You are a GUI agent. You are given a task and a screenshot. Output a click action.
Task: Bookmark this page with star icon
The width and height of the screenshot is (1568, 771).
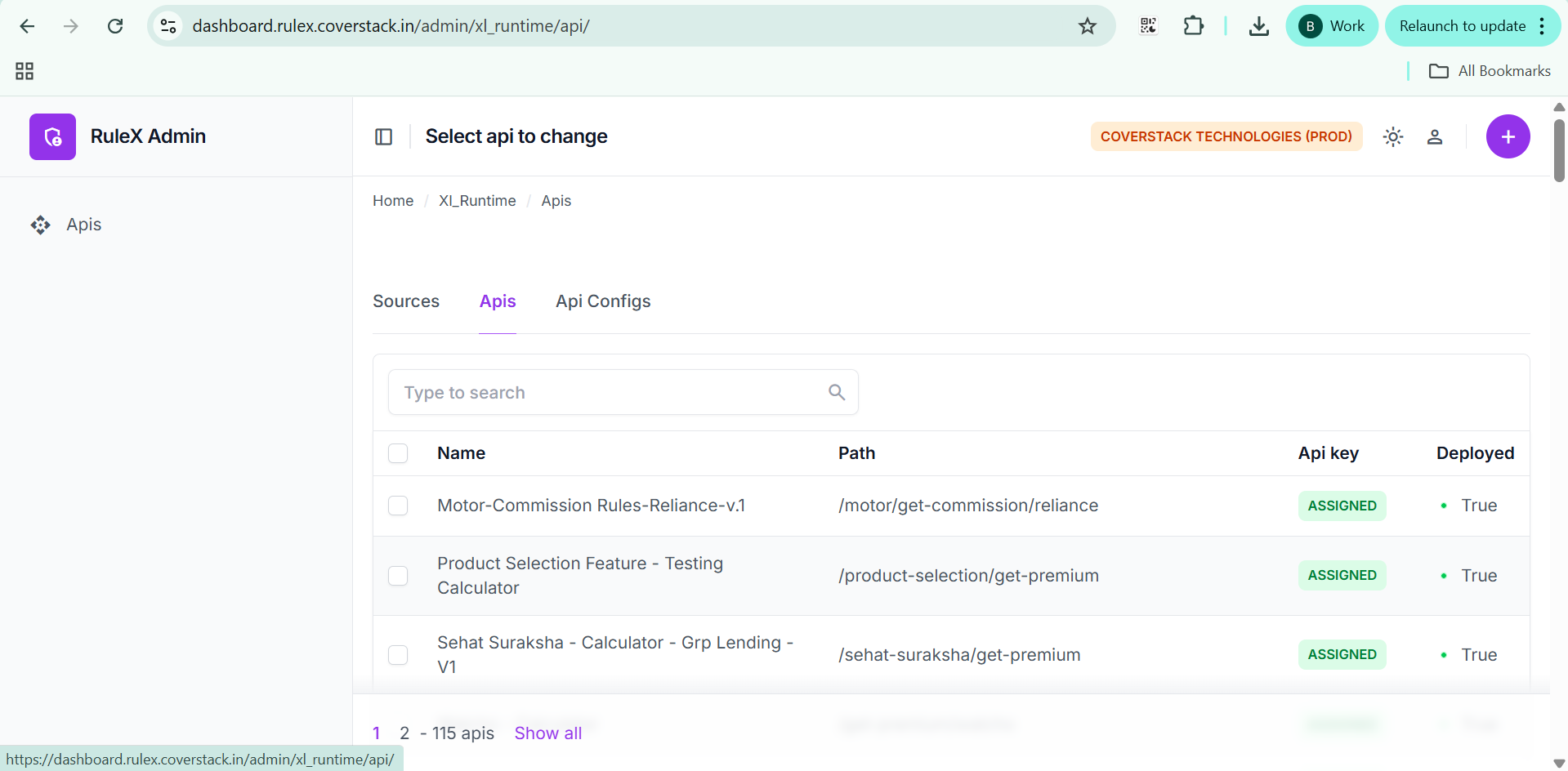(1087, 26)
